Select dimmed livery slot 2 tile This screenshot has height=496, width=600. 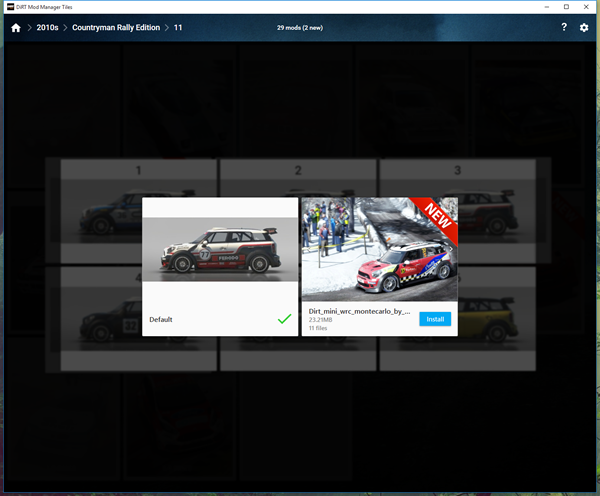pos(298,178)
